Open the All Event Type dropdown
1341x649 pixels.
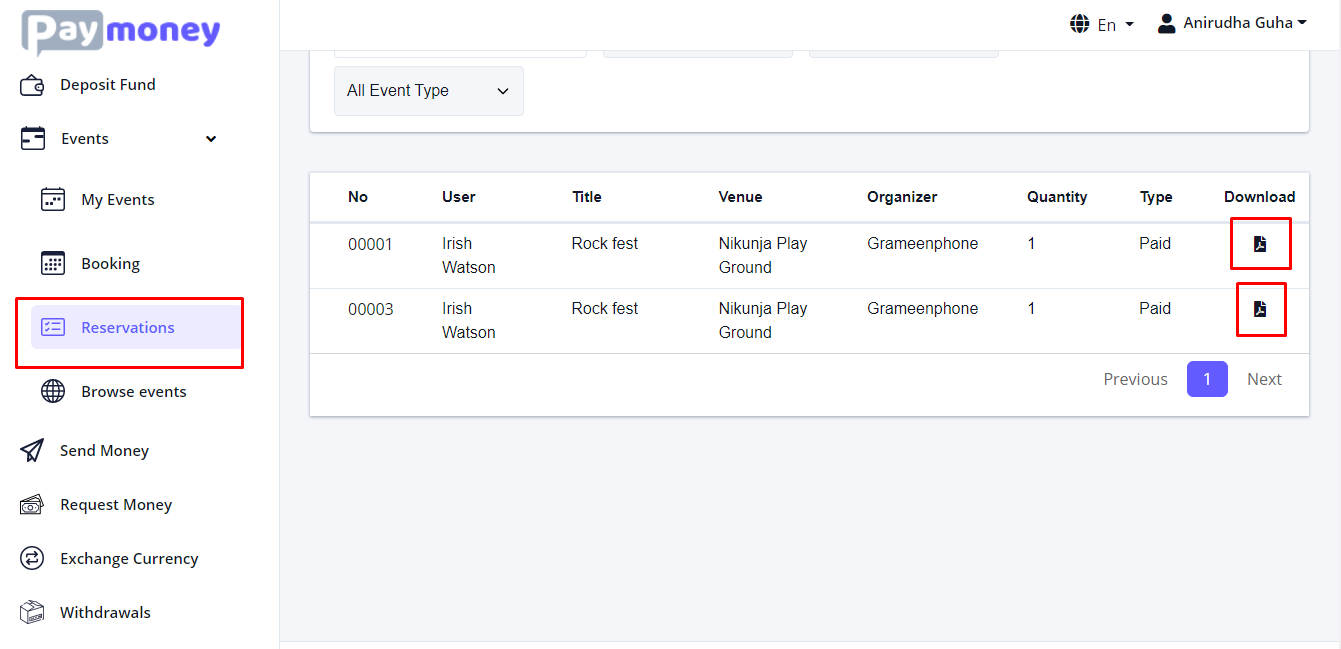click(428, 91)
